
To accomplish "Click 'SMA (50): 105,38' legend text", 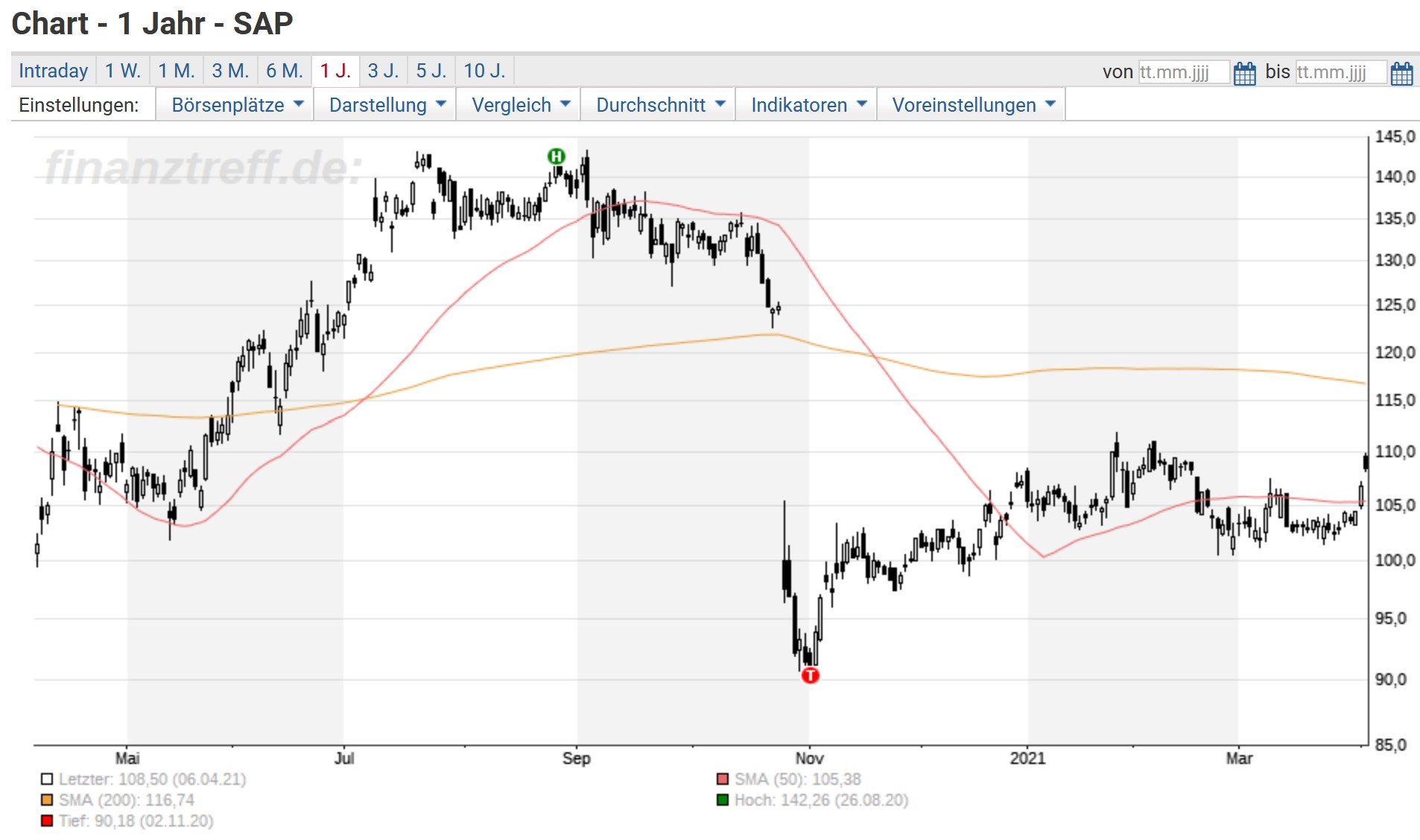I will [x=798, y=779].
